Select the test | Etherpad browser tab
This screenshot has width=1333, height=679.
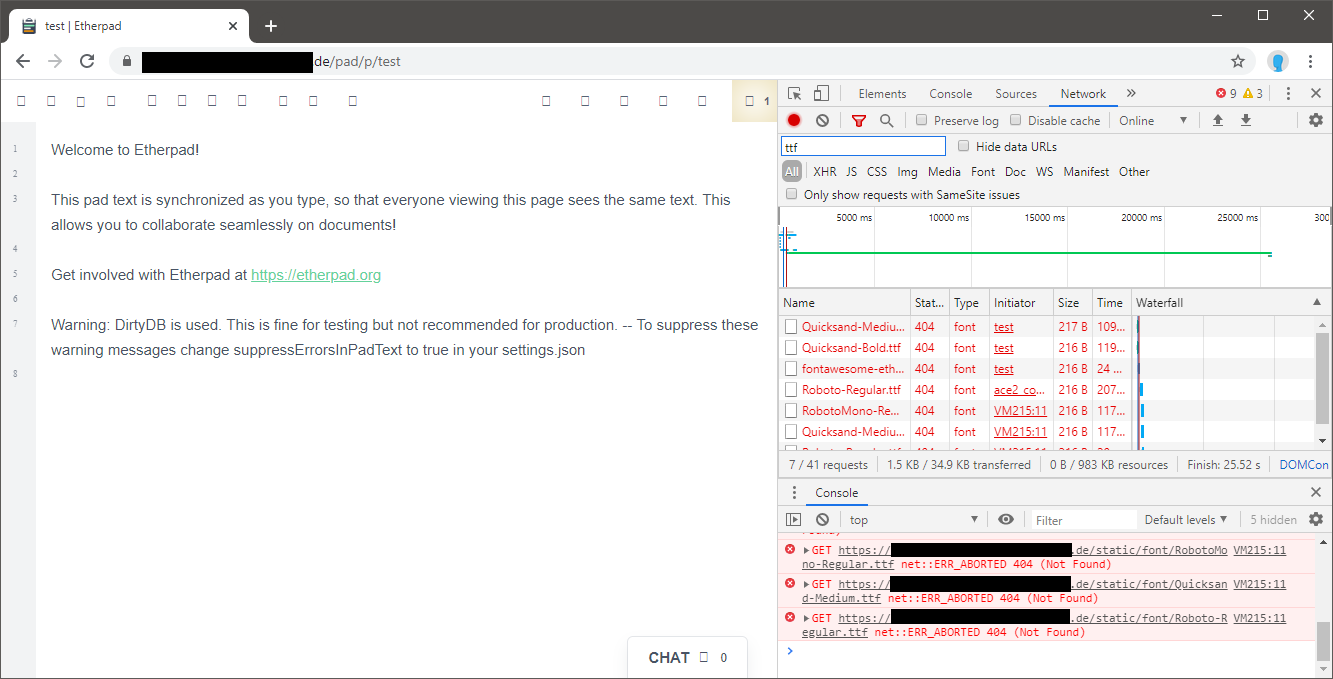click(128, 26)
